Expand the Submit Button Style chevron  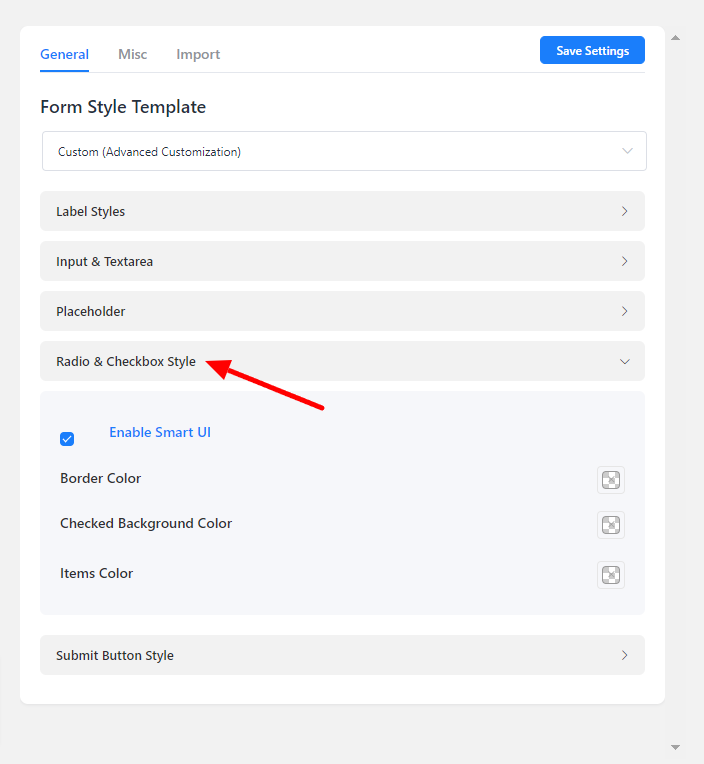tap(624, 655)
